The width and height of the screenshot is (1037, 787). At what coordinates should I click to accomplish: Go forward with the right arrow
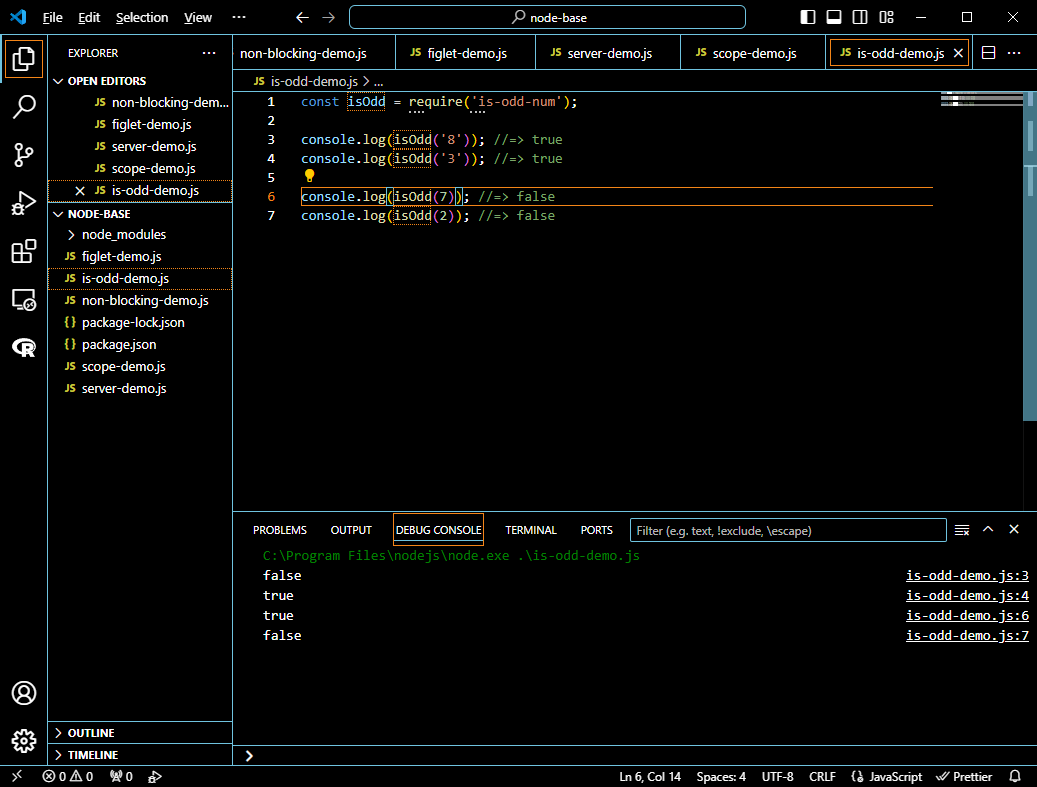pos(329,17)
